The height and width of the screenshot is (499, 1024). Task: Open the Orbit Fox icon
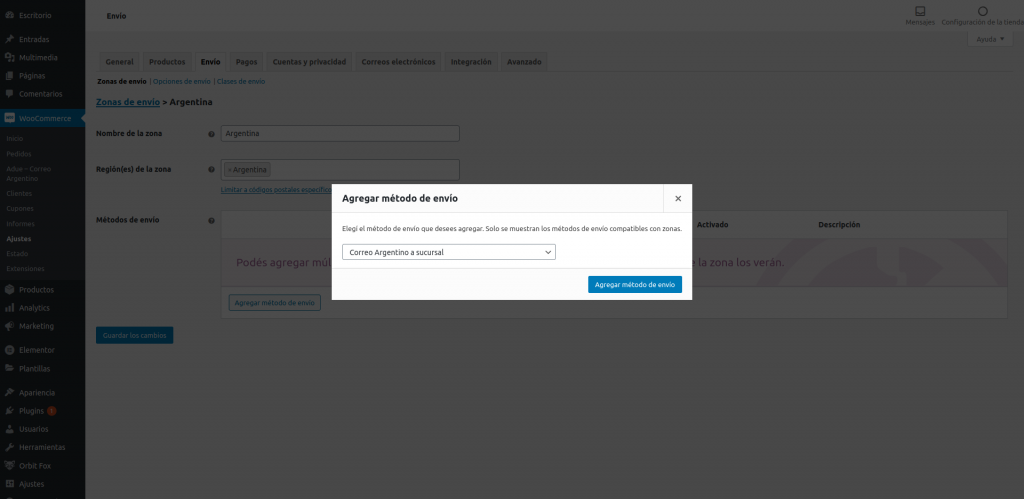coord(9,466)
